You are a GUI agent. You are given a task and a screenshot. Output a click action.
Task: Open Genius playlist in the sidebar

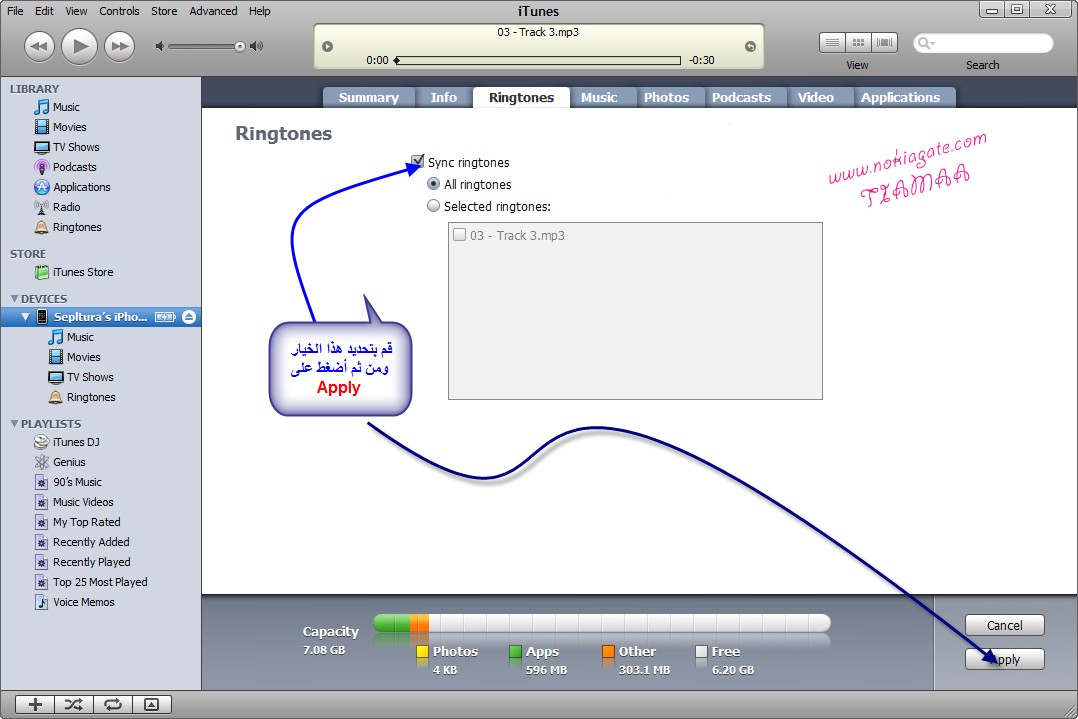[x=69, y=462]
